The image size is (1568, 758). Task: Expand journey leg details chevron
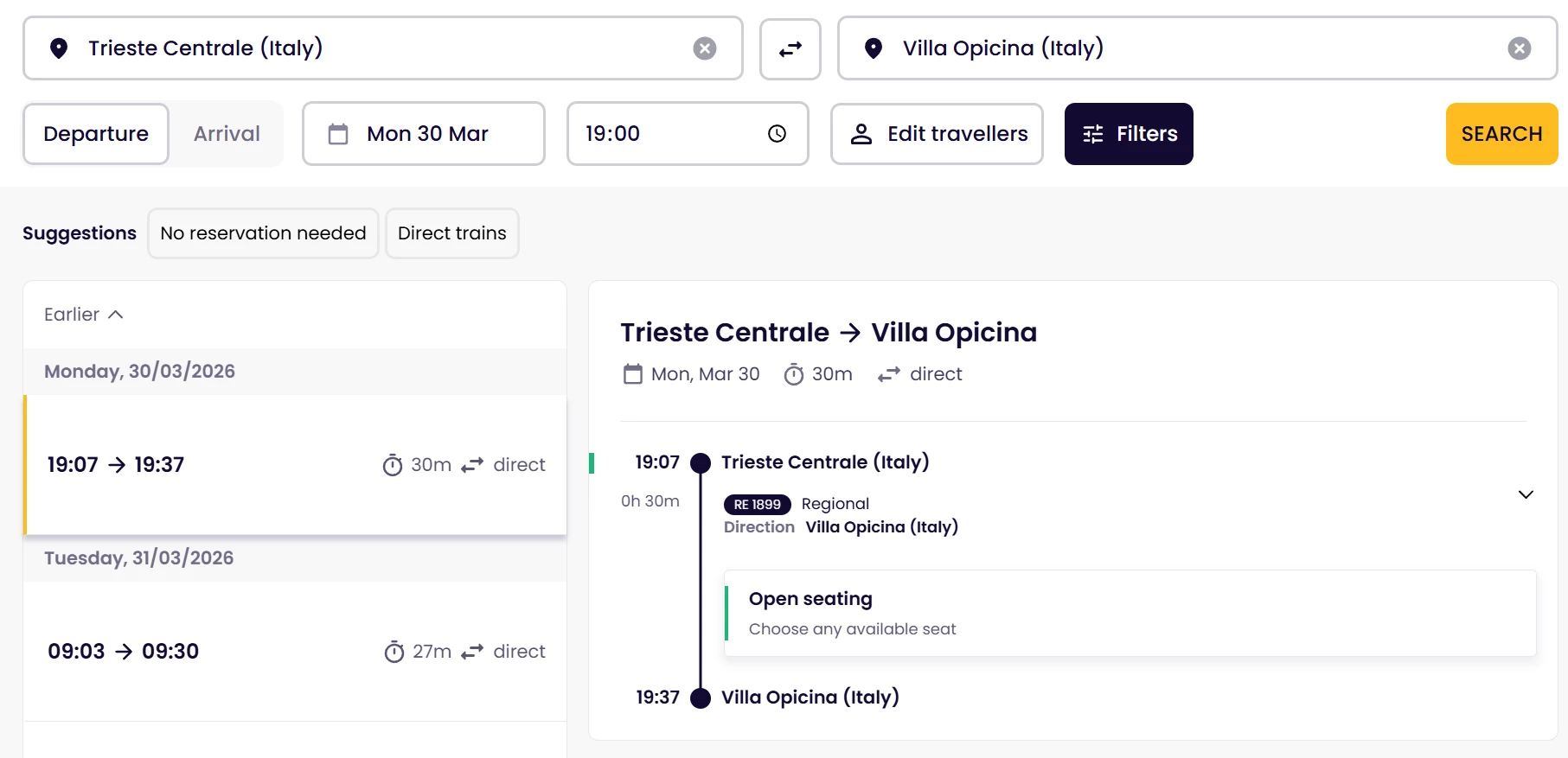tap(1525, 494)
